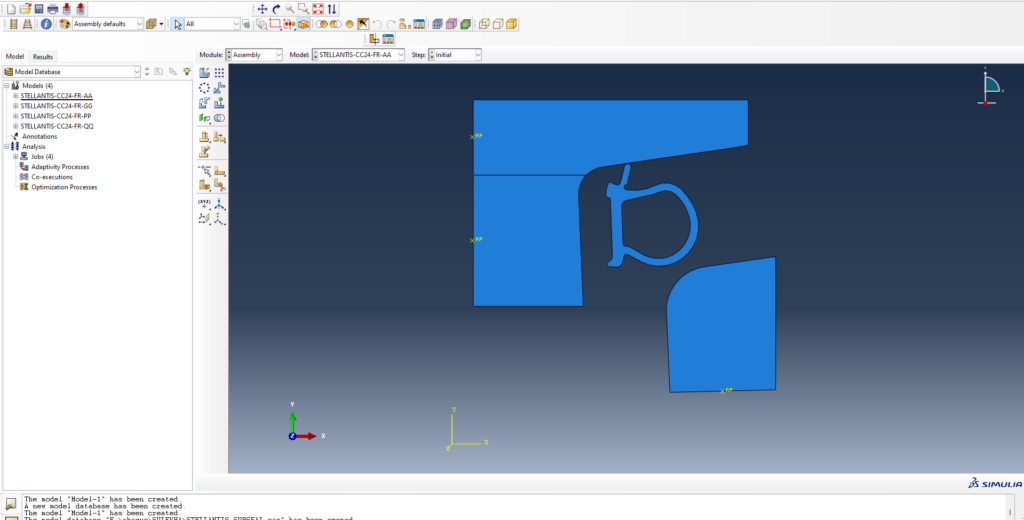Enable hidden-line render style
This screenshot has height=520, width=1024.
tap(498, 24)
